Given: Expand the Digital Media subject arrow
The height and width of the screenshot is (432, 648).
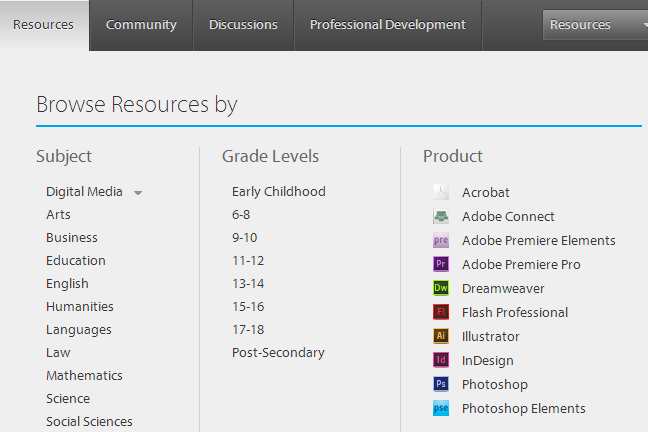Looking at the screenshot, I should point(138,193).
